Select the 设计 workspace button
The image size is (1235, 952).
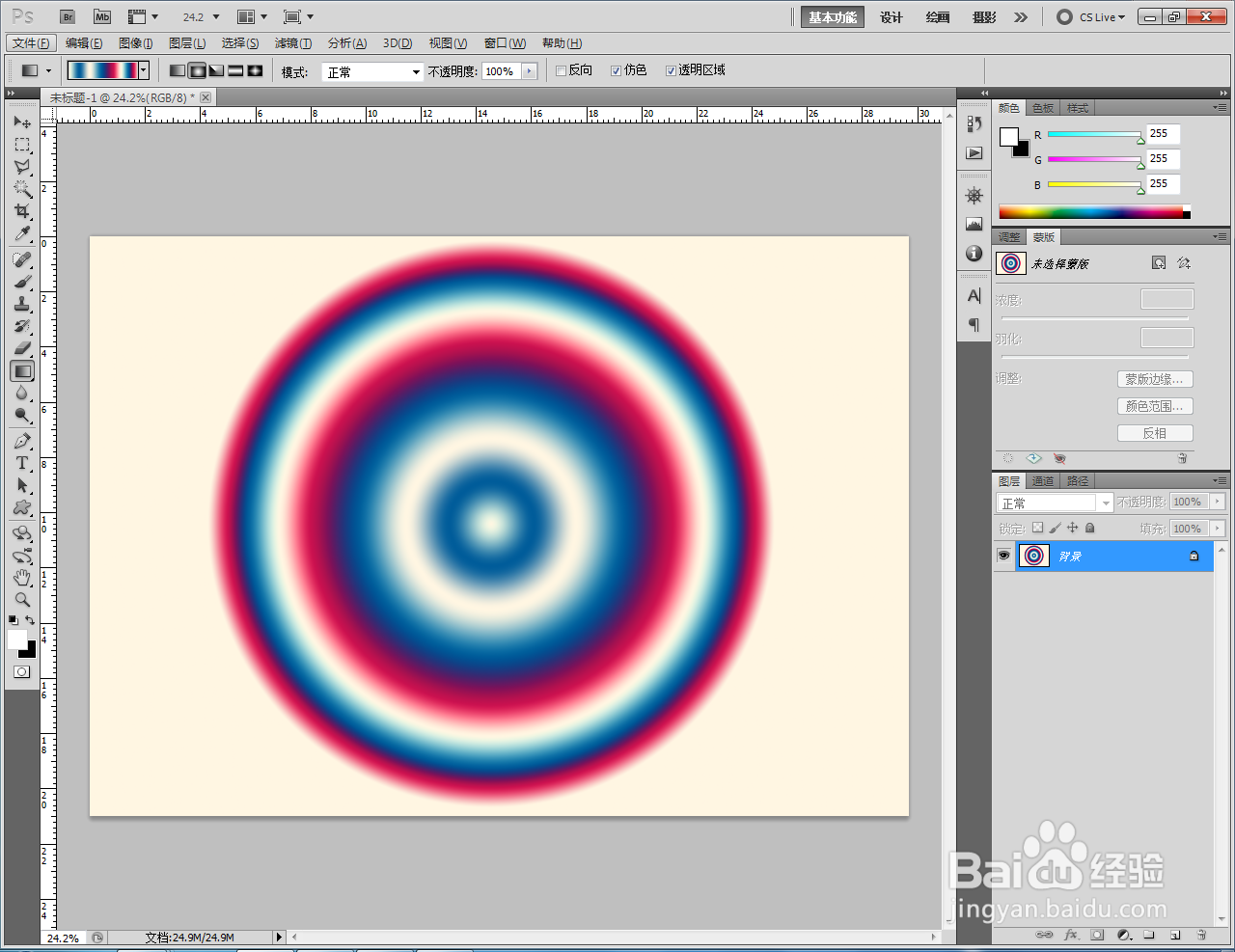point(892,17)
